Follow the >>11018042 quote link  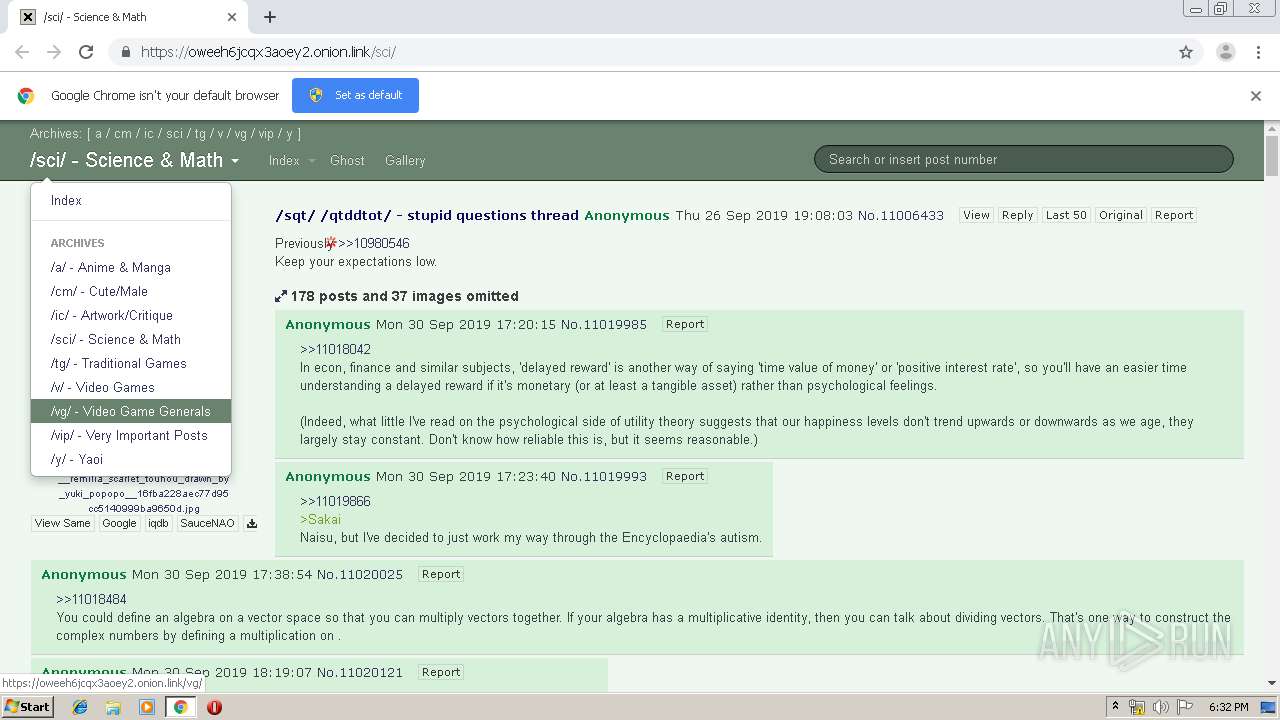pyautogui.click(x=335, y=349)
